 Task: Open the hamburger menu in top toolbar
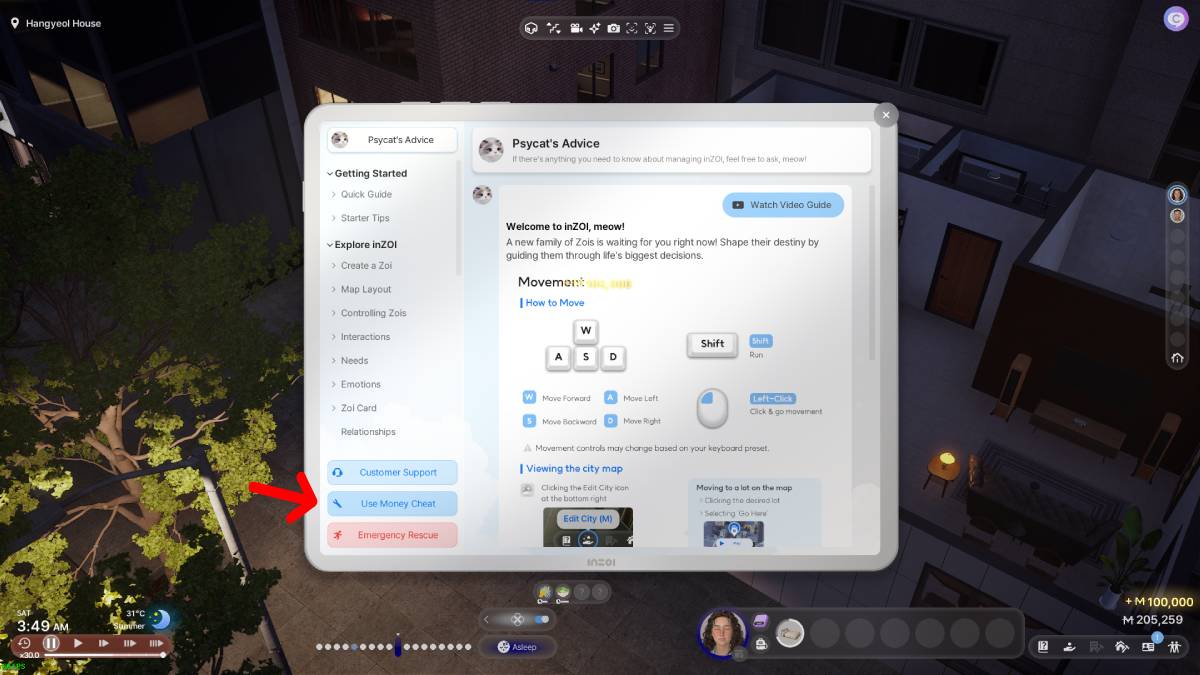(x=669, y=28)
